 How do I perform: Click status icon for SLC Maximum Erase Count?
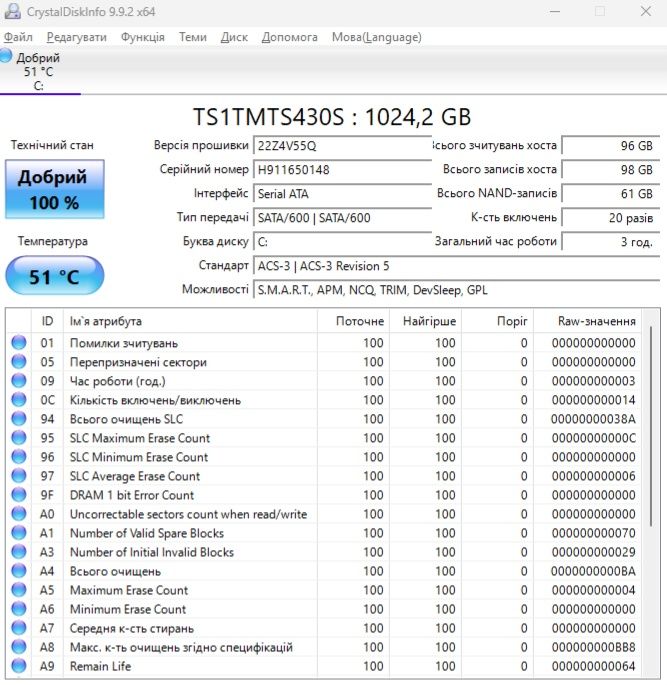coord(19,438)
